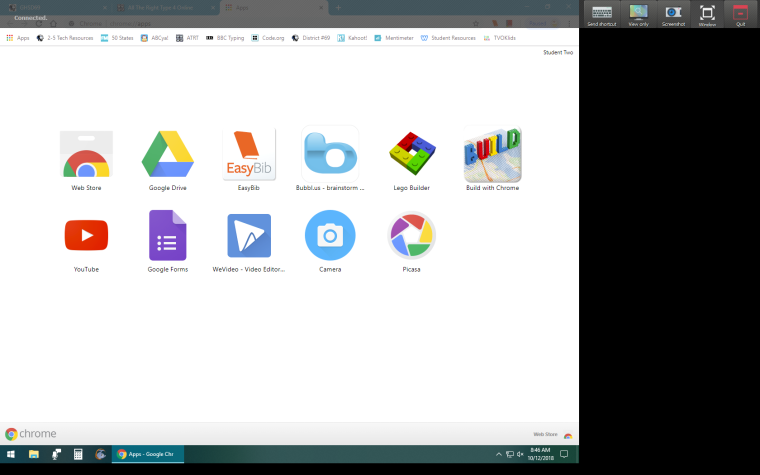The height and width of the screenshot is (475, 760).
Task: Open the Apps bookmark shortcut
Action: point(18,38)
